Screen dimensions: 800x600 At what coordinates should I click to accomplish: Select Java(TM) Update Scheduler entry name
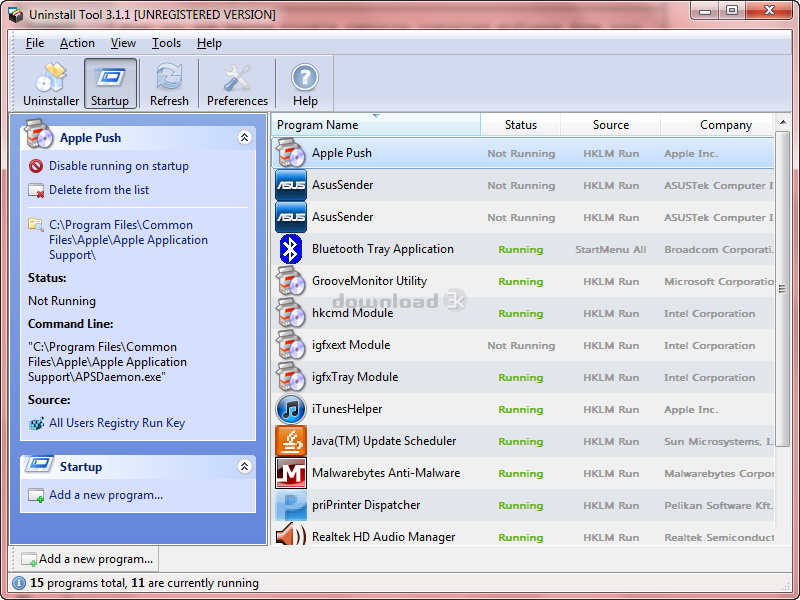click(x=384, y=441)
